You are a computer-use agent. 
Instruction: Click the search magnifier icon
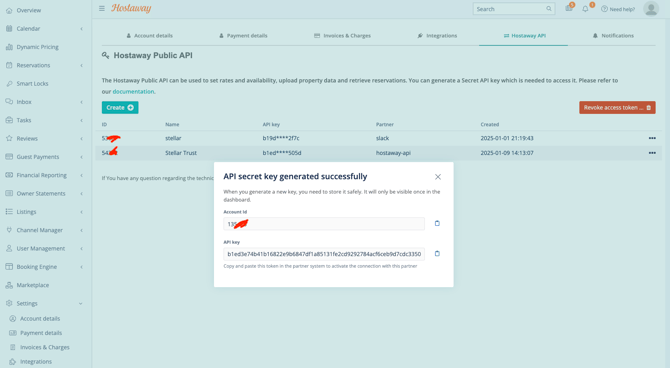(549, 9)
